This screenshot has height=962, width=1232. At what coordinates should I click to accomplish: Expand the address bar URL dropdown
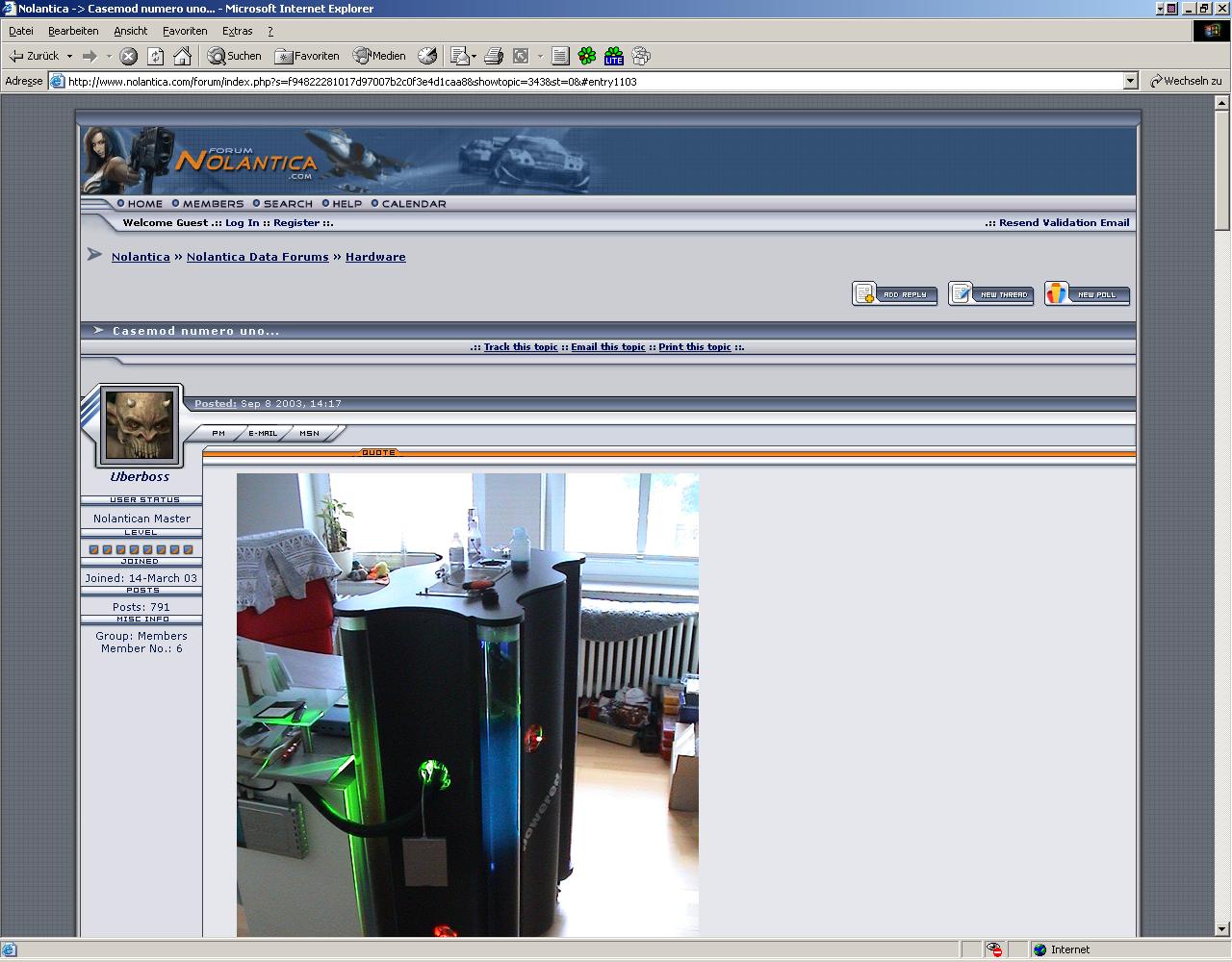click(x=1131, y=82)
